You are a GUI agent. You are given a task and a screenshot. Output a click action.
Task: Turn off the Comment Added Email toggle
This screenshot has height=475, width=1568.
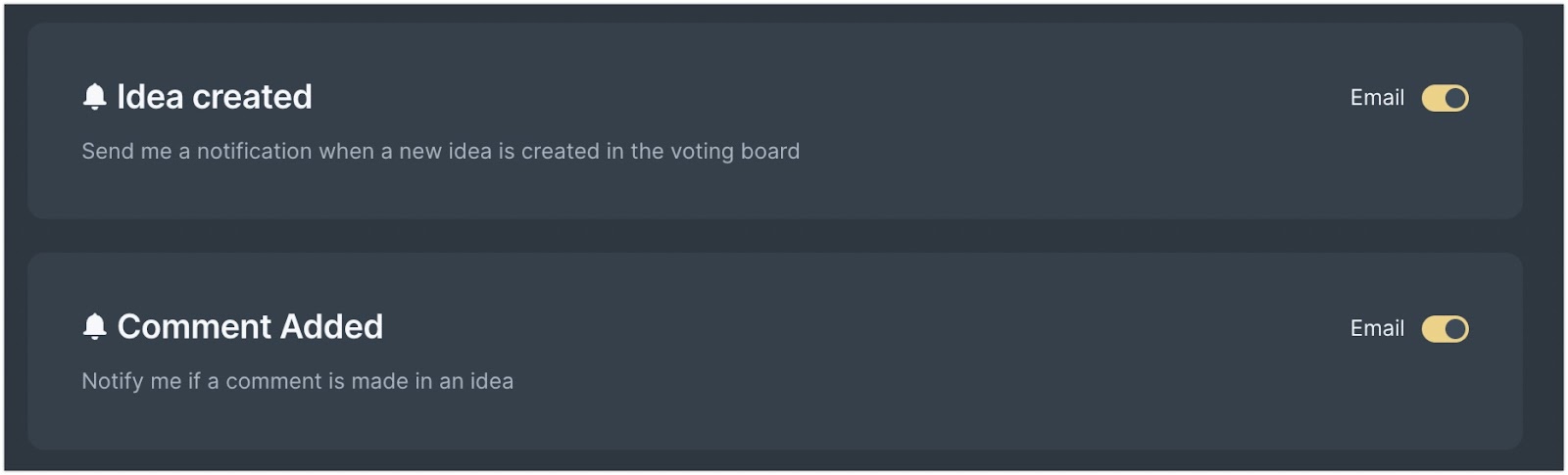(x=1445, y=329)
